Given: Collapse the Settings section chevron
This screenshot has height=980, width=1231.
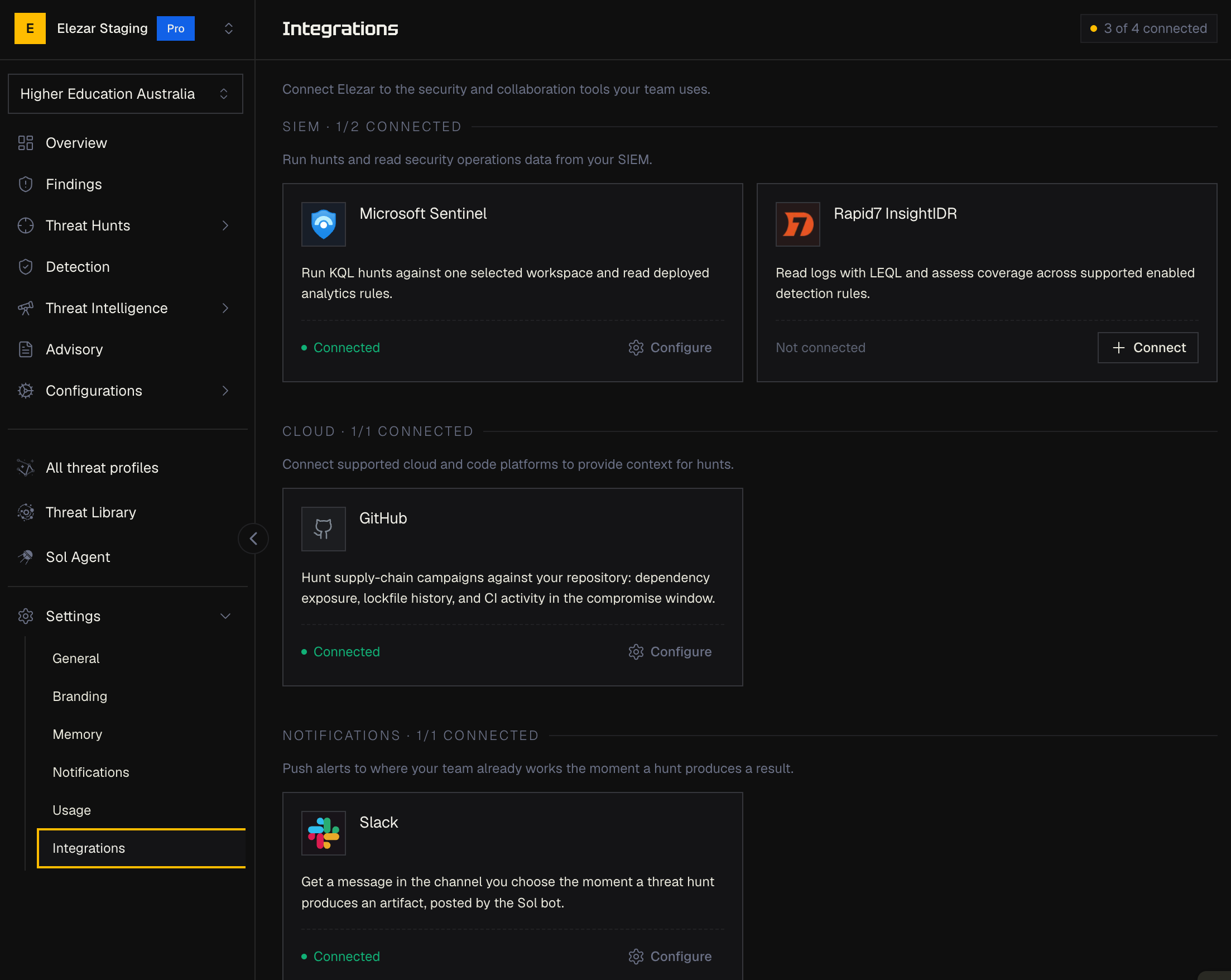Looking at the screenshot, I should pos(225,616).
